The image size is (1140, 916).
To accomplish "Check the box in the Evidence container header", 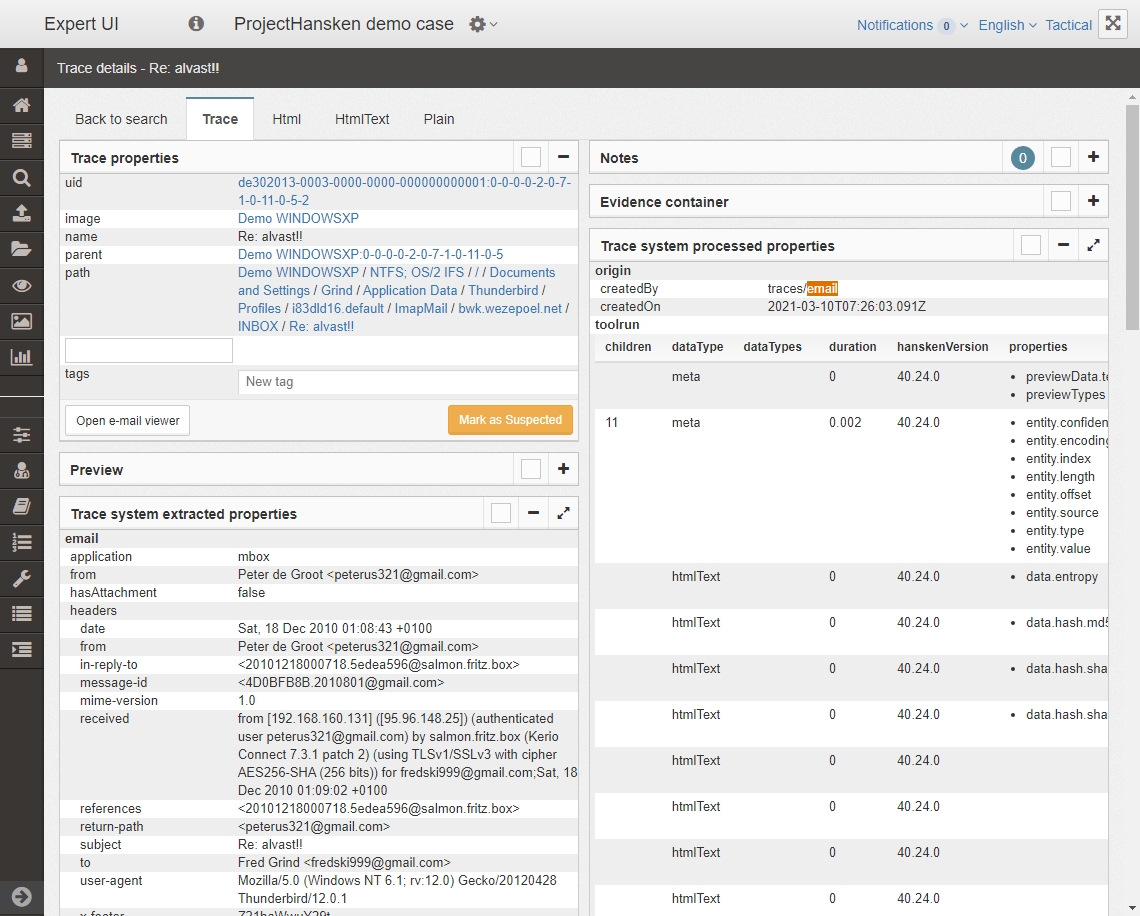I will click(x=1060, y=201).
